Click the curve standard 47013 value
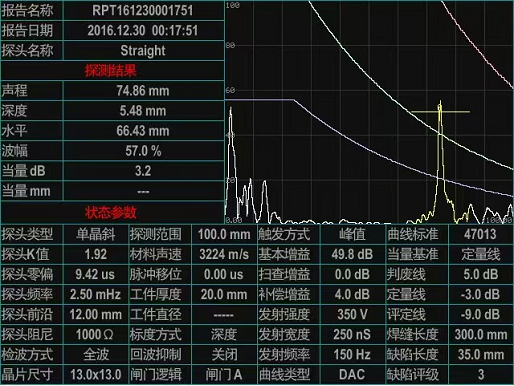Screen dimensions: 514x386 pos(481,234)
